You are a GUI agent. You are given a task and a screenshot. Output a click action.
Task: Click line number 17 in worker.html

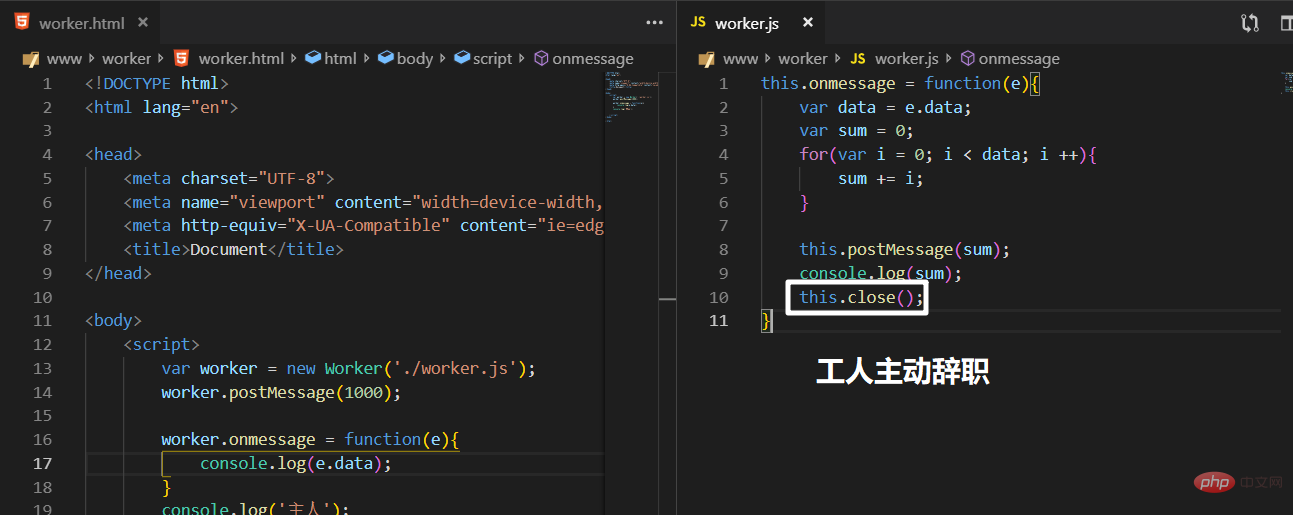[x=42, y=463]
